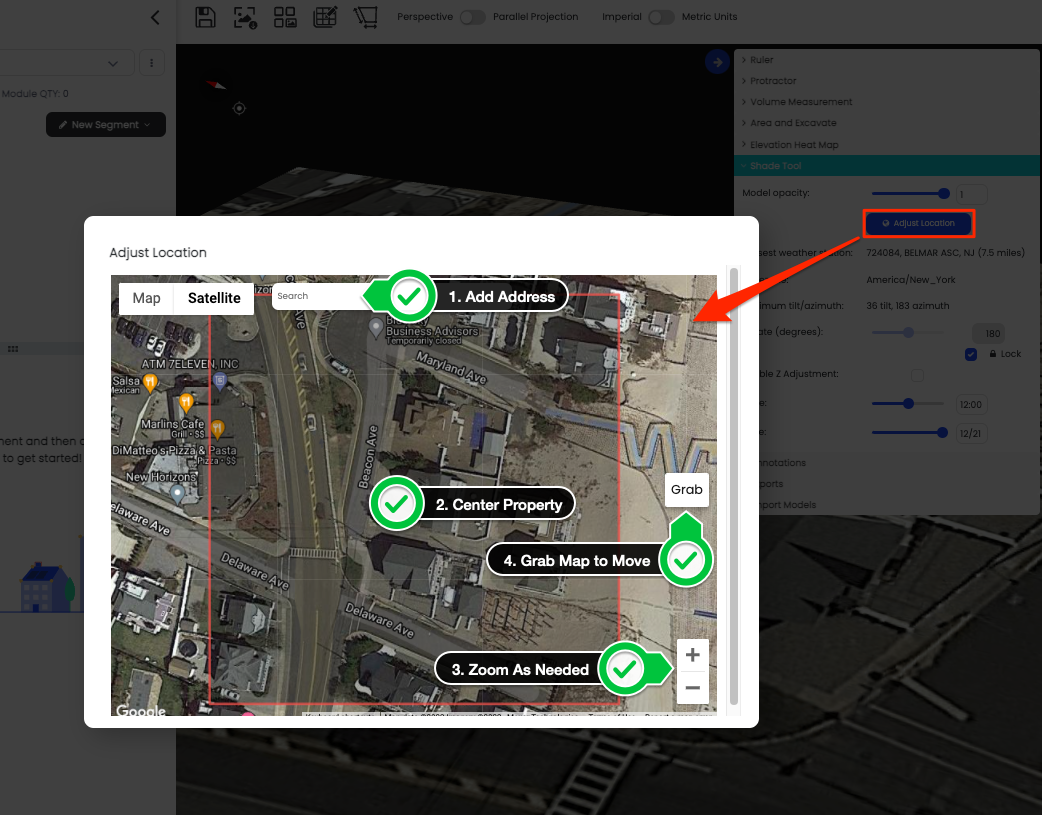
Task: Toggle Imperial / Metric Units switch
Action: click(661, 17)
